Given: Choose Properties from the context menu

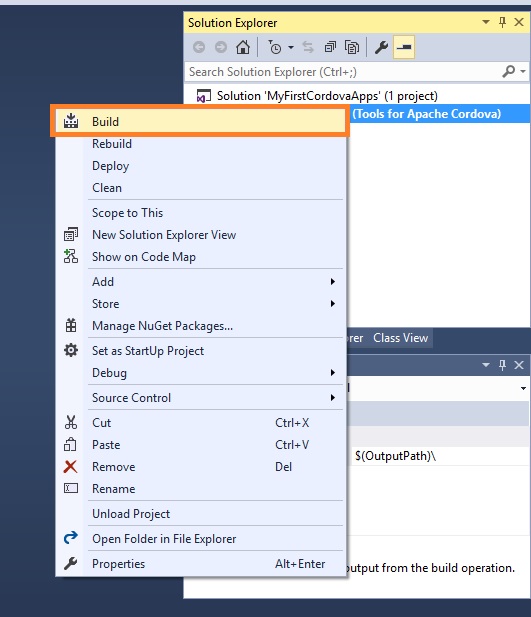Looking at the screenshot, I should point(200,564).
